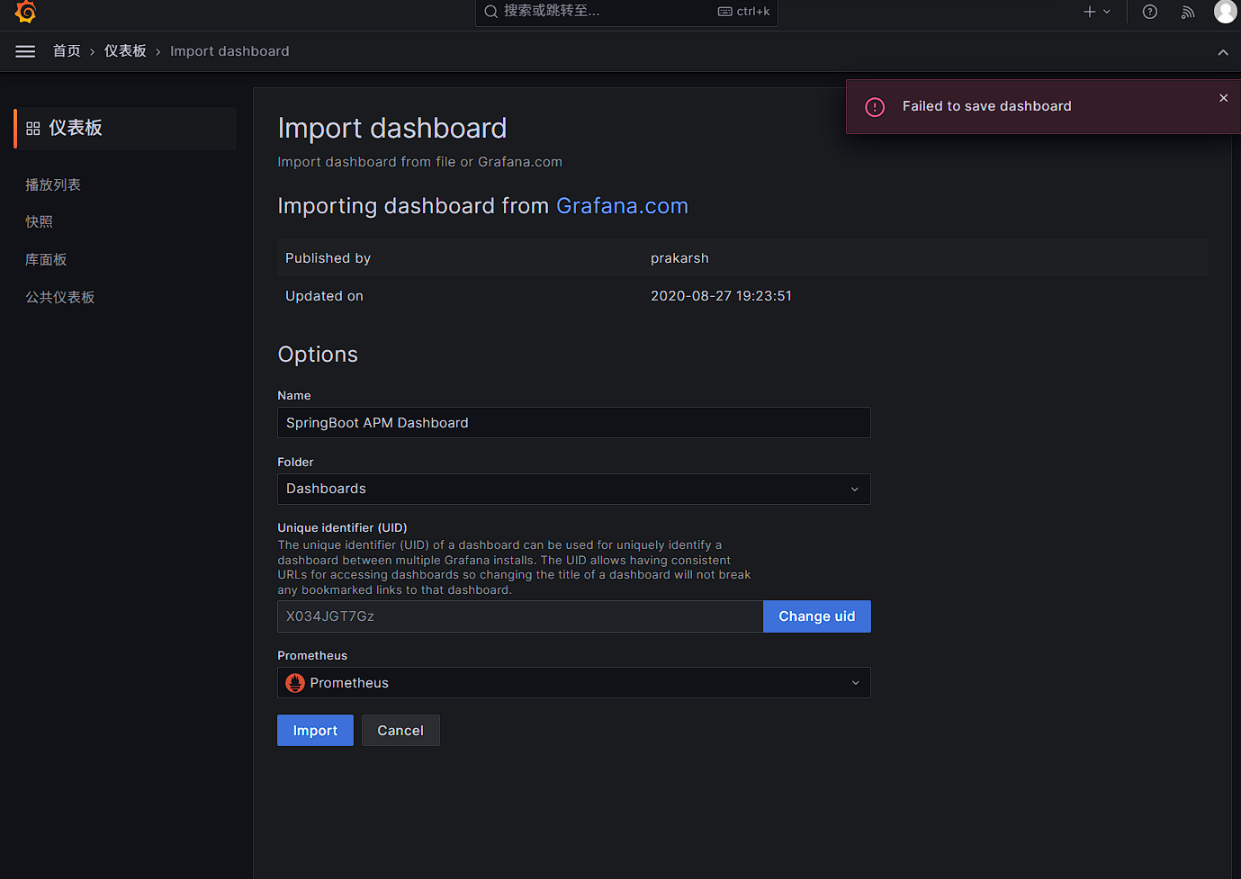This screenshot has width=1241, height=879.
Task: Click the Published by label
Action: 328,258
